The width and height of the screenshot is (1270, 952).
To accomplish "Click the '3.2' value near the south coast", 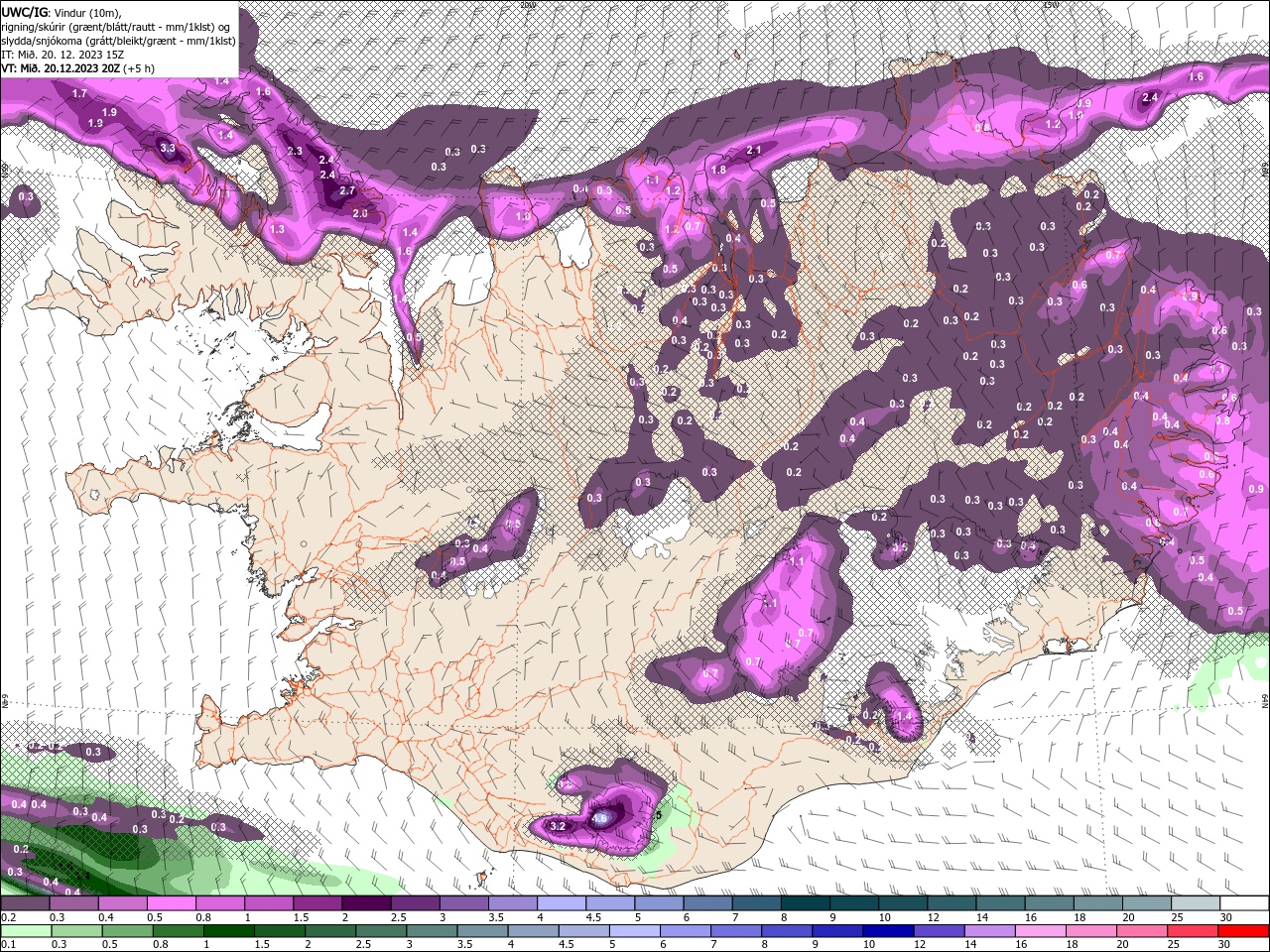I will pos(558,826).
